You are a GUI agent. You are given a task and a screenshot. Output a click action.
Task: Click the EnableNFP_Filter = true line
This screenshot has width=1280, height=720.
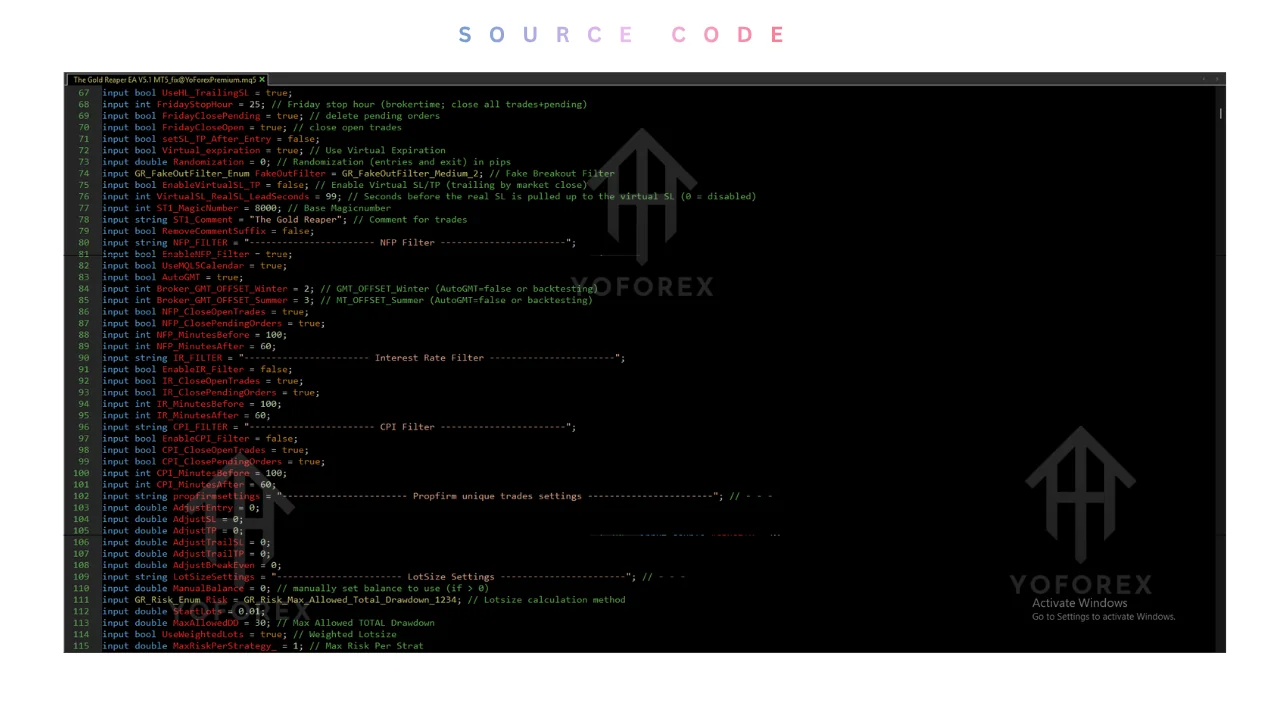tap(197, 254)
